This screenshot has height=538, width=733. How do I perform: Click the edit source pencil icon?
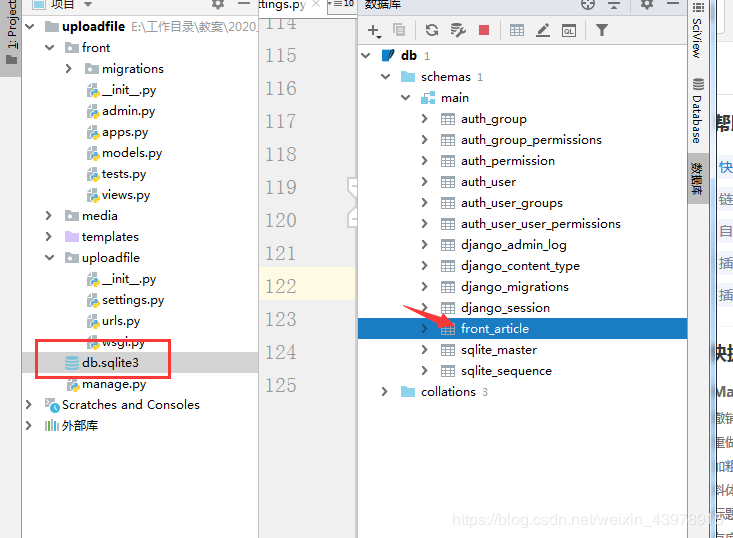pyautogui.click(x=543, y=31)
